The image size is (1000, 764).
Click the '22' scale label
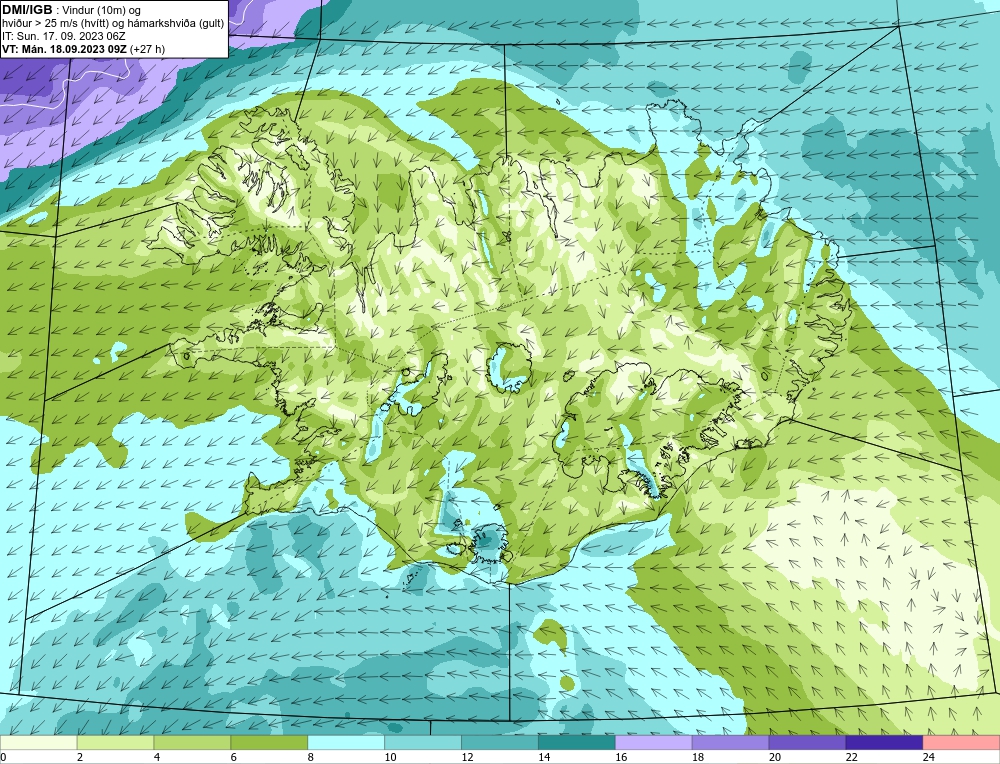[x=851, y=757]
